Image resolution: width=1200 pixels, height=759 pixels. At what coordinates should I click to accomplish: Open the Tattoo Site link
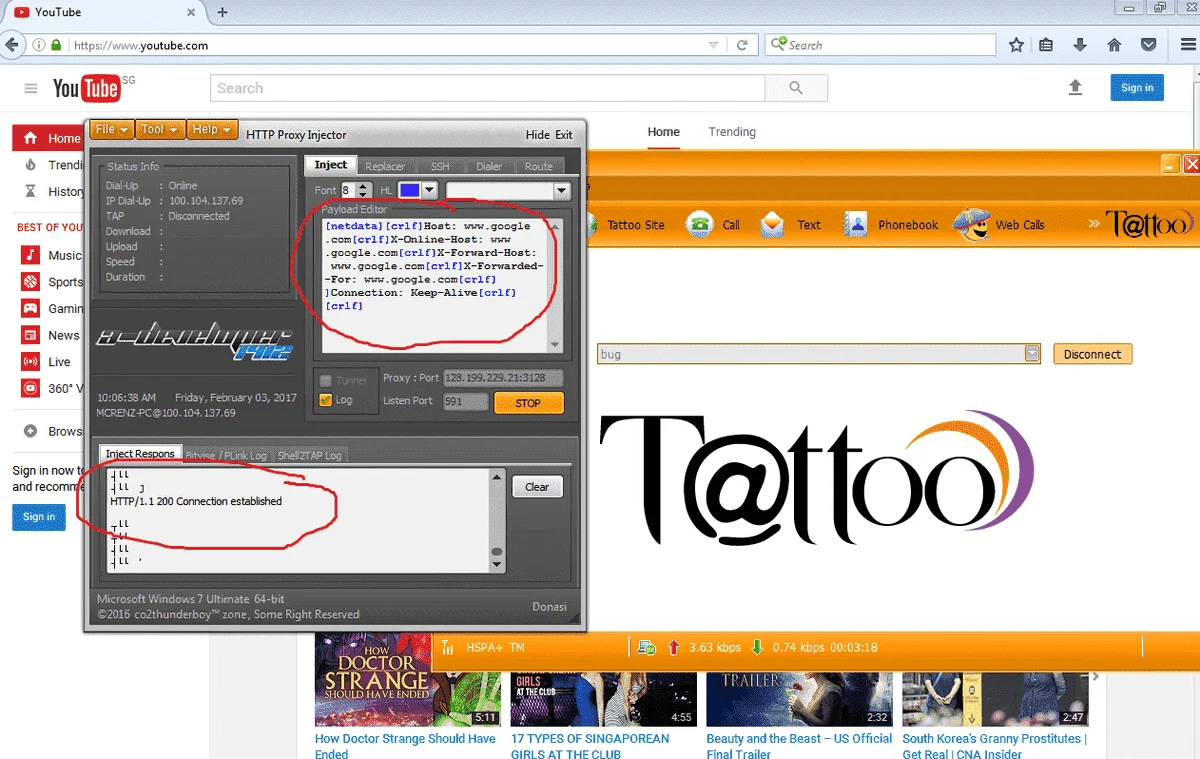636,225
